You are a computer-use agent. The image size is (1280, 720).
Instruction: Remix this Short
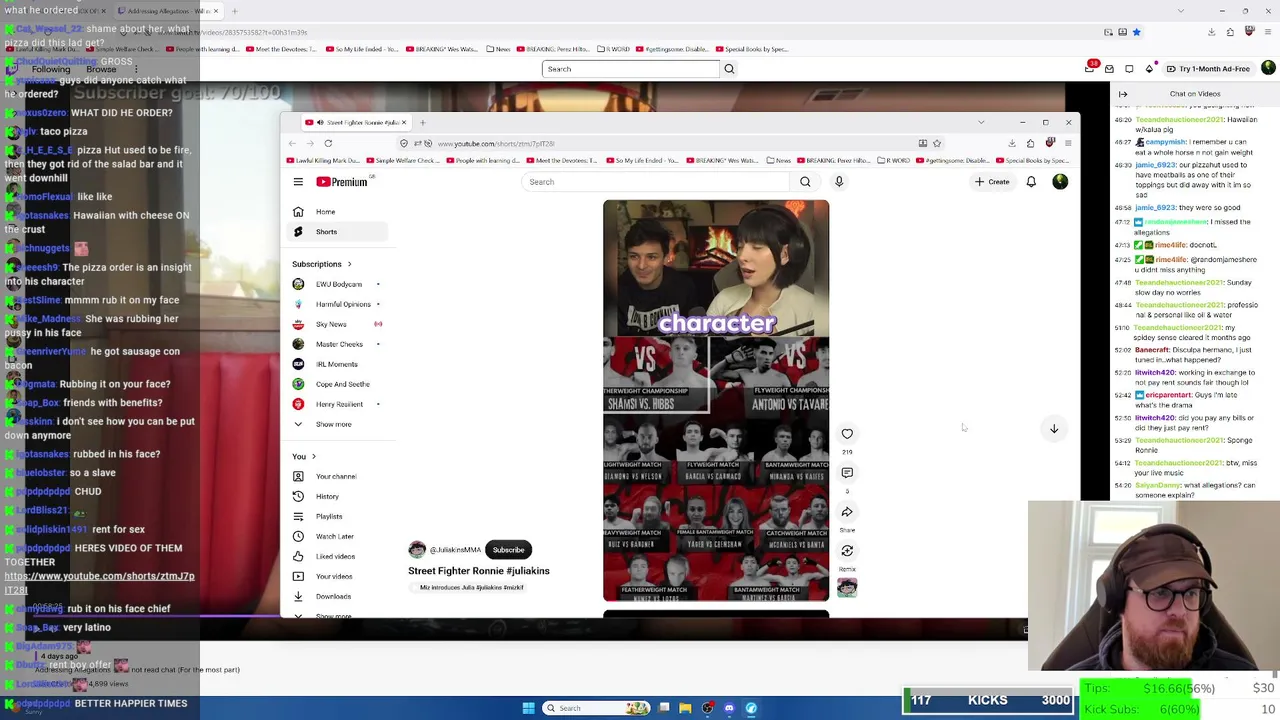(847, 551)
